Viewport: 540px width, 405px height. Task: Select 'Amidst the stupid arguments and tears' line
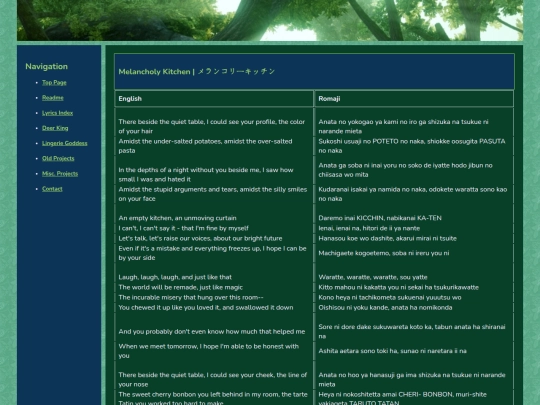click(x=212, y=194)
